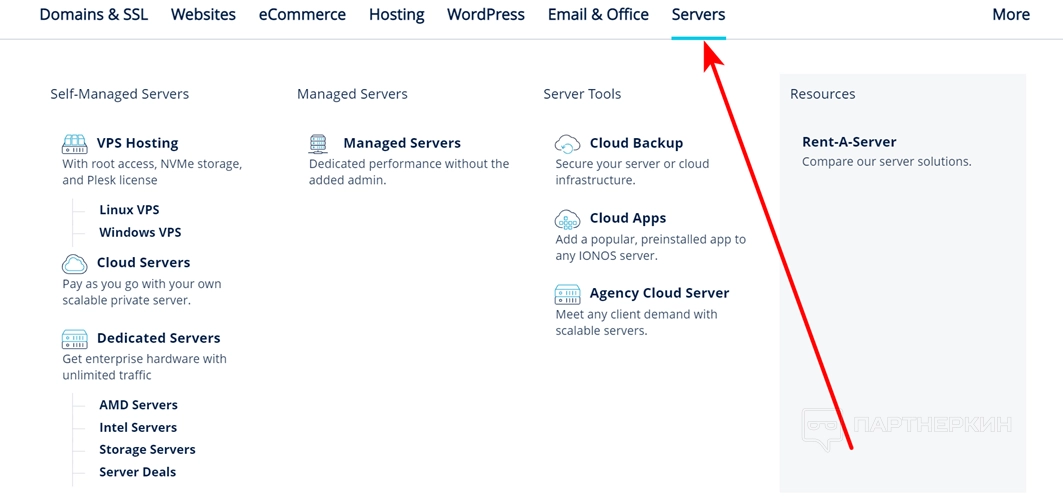
Task: Select the Servers navigation tab
Action: pyautogui.click(x=698, y=14)
